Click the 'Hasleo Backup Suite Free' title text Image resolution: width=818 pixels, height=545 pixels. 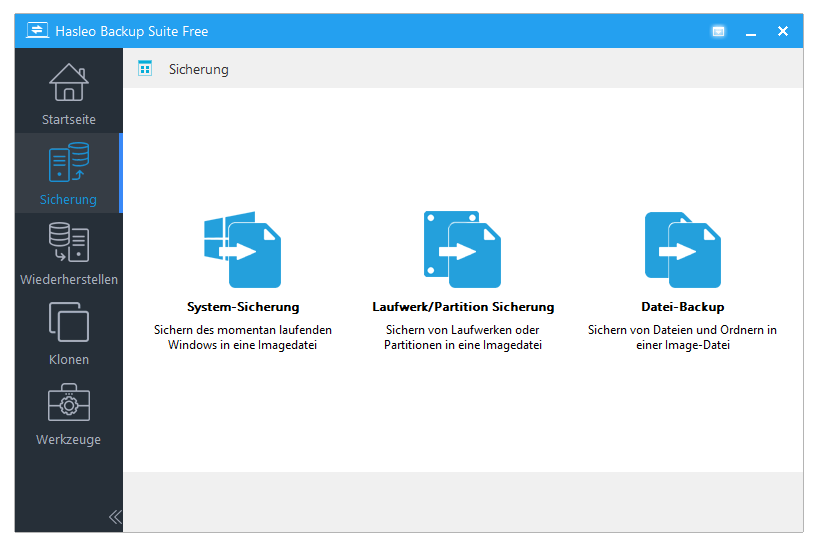pos(131,31)
